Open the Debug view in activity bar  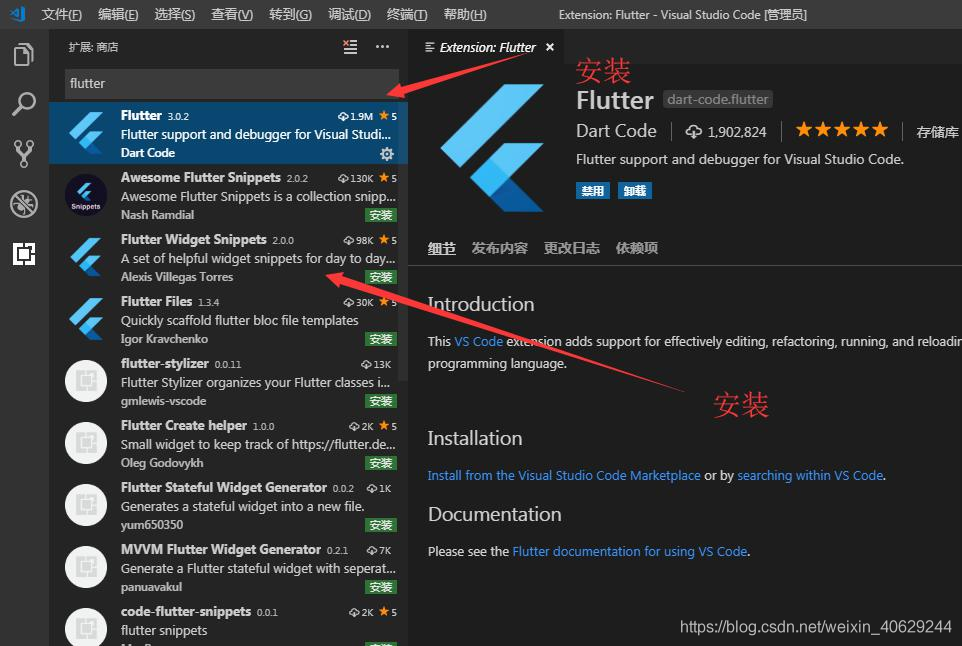click(x=24, y=204)
